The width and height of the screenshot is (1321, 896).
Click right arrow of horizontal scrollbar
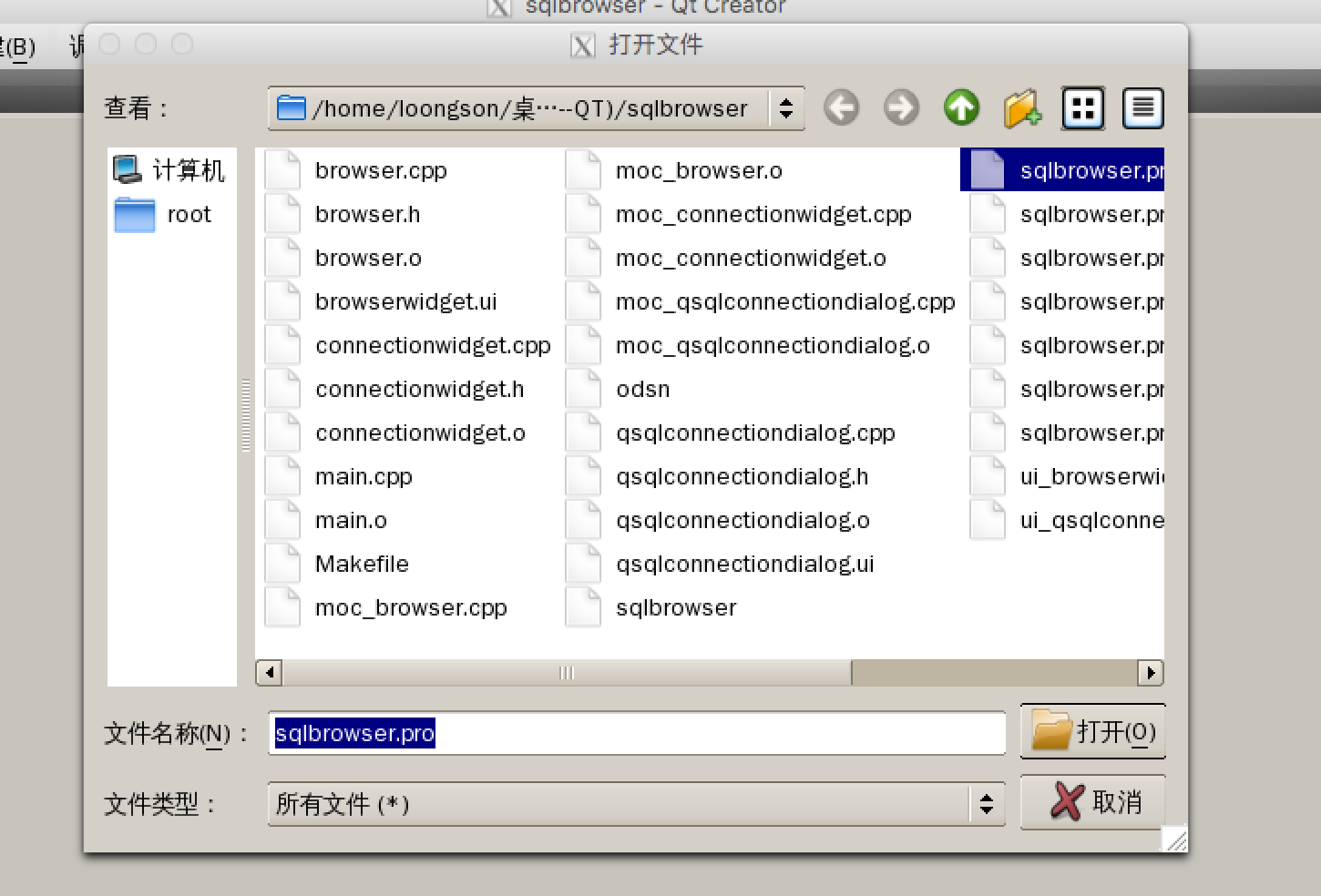(x=1151, y=673)
